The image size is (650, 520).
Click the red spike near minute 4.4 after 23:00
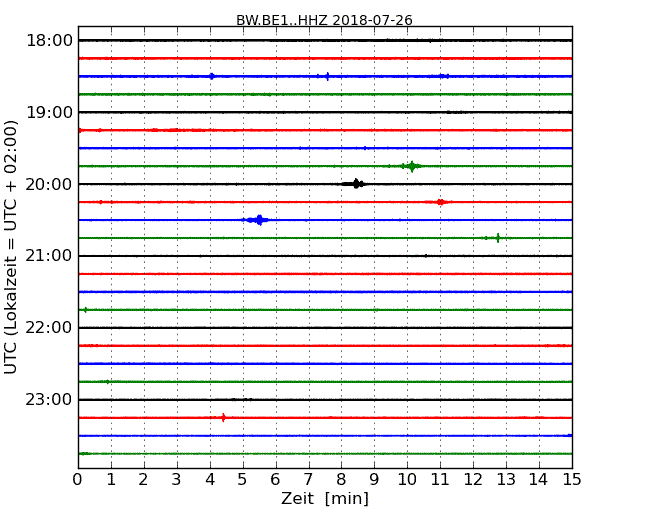223,418
